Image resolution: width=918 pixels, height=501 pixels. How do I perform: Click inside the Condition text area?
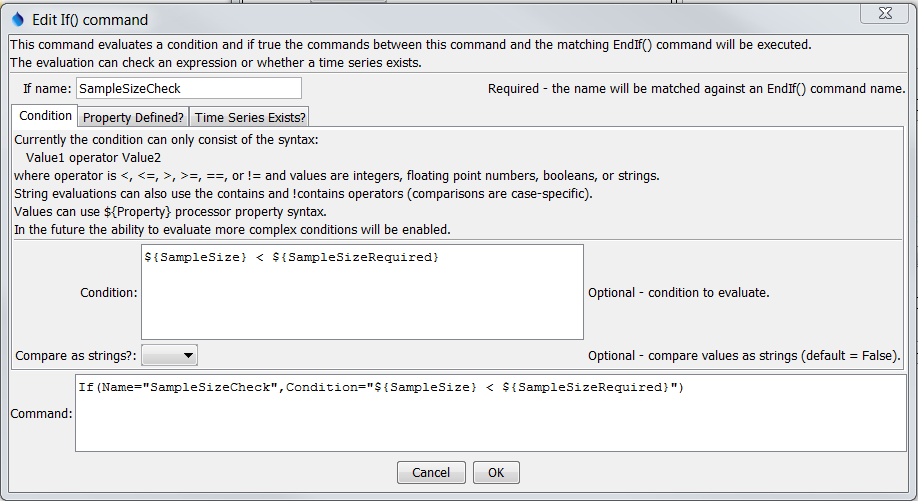362,292
